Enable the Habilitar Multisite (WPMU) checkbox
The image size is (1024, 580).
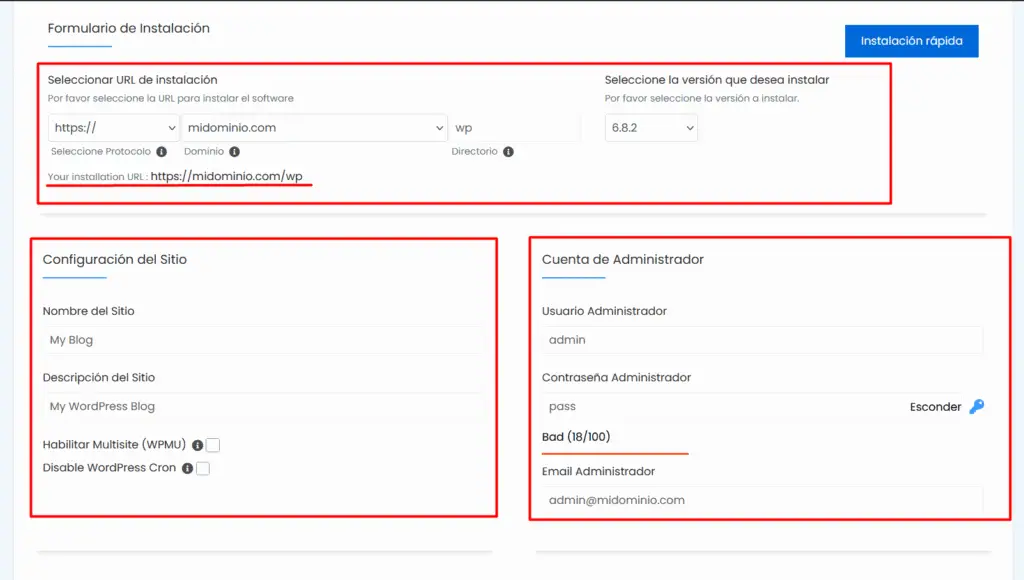(213, 445)
